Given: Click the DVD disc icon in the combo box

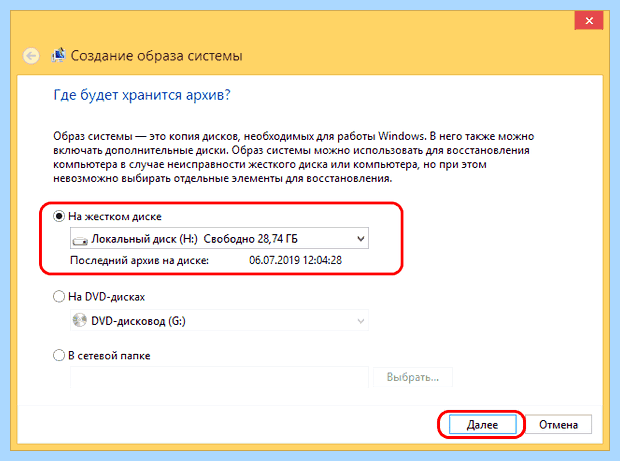Looking at the screenshot, I should point(80,320).
